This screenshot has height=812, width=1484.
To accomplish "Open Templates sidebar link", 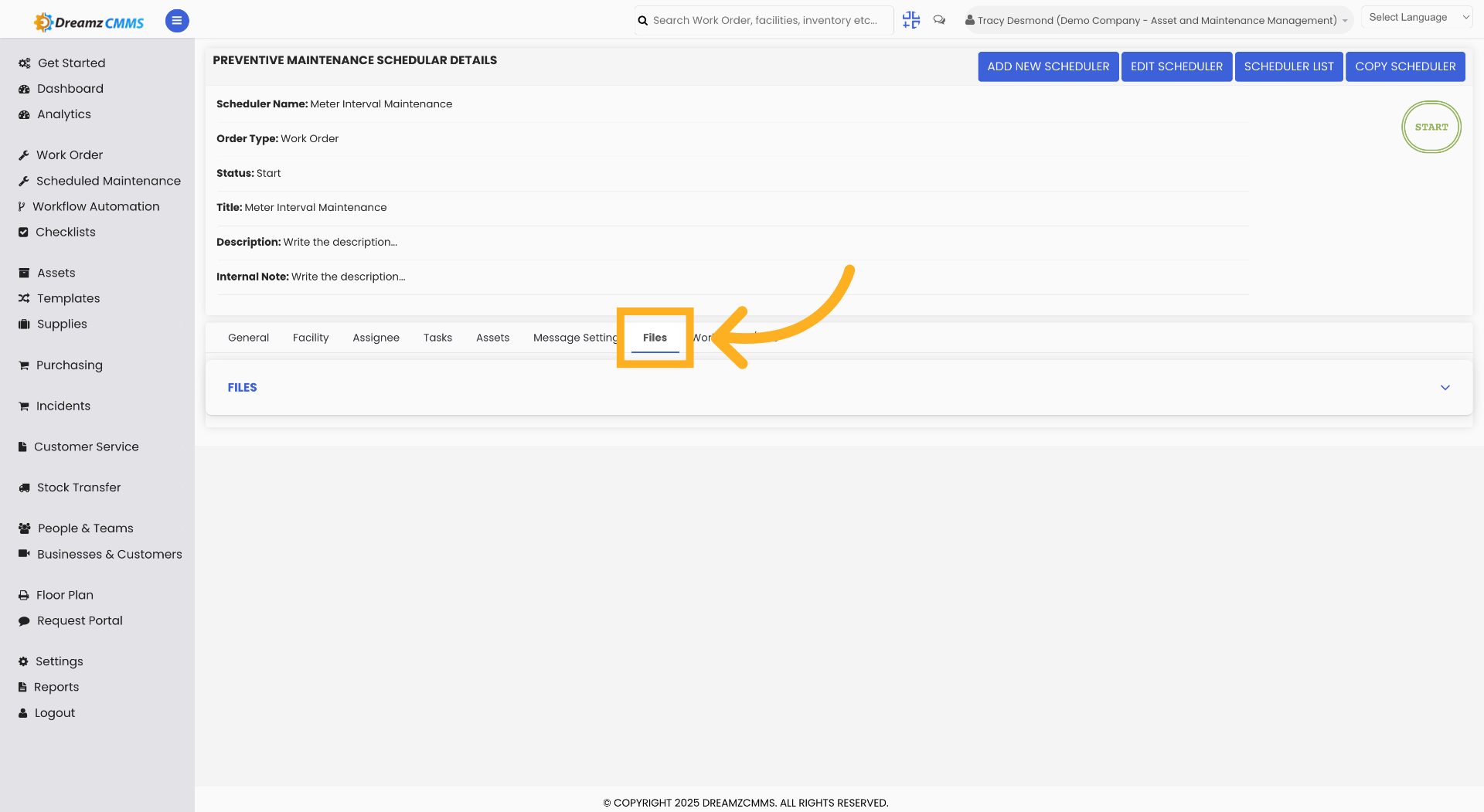I will [69, 298].
